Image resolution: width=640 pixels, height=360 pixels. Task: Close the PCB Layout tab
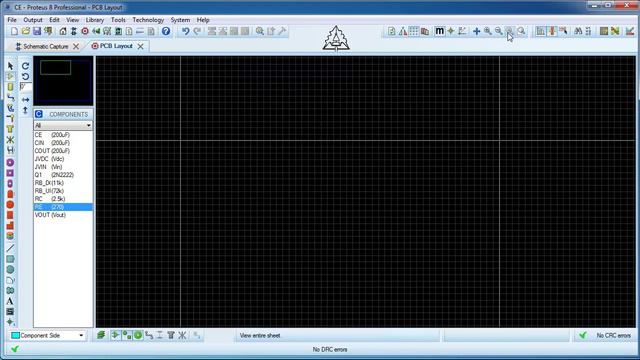click(x=140, y=47)
